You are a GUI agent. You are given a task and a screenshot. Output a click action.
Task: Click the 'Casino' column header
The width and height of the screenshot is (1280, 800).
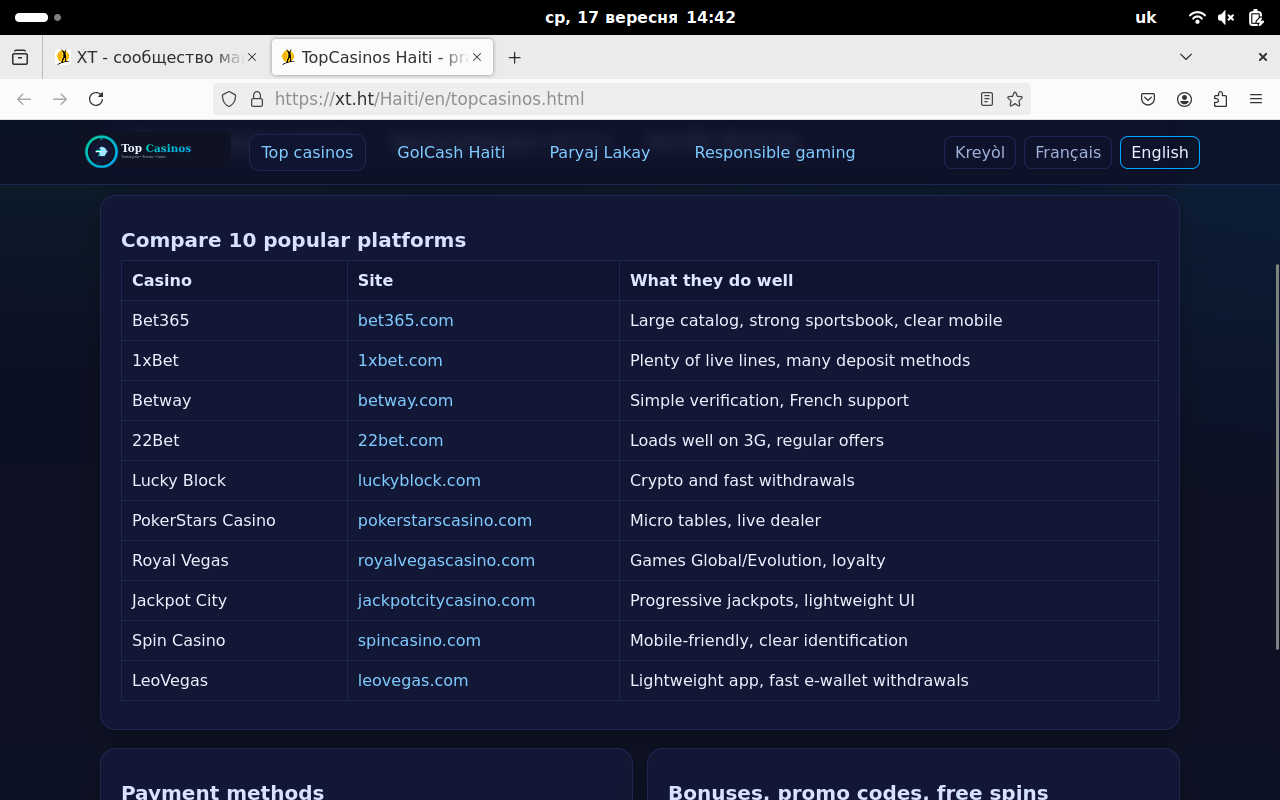point(234,280)
